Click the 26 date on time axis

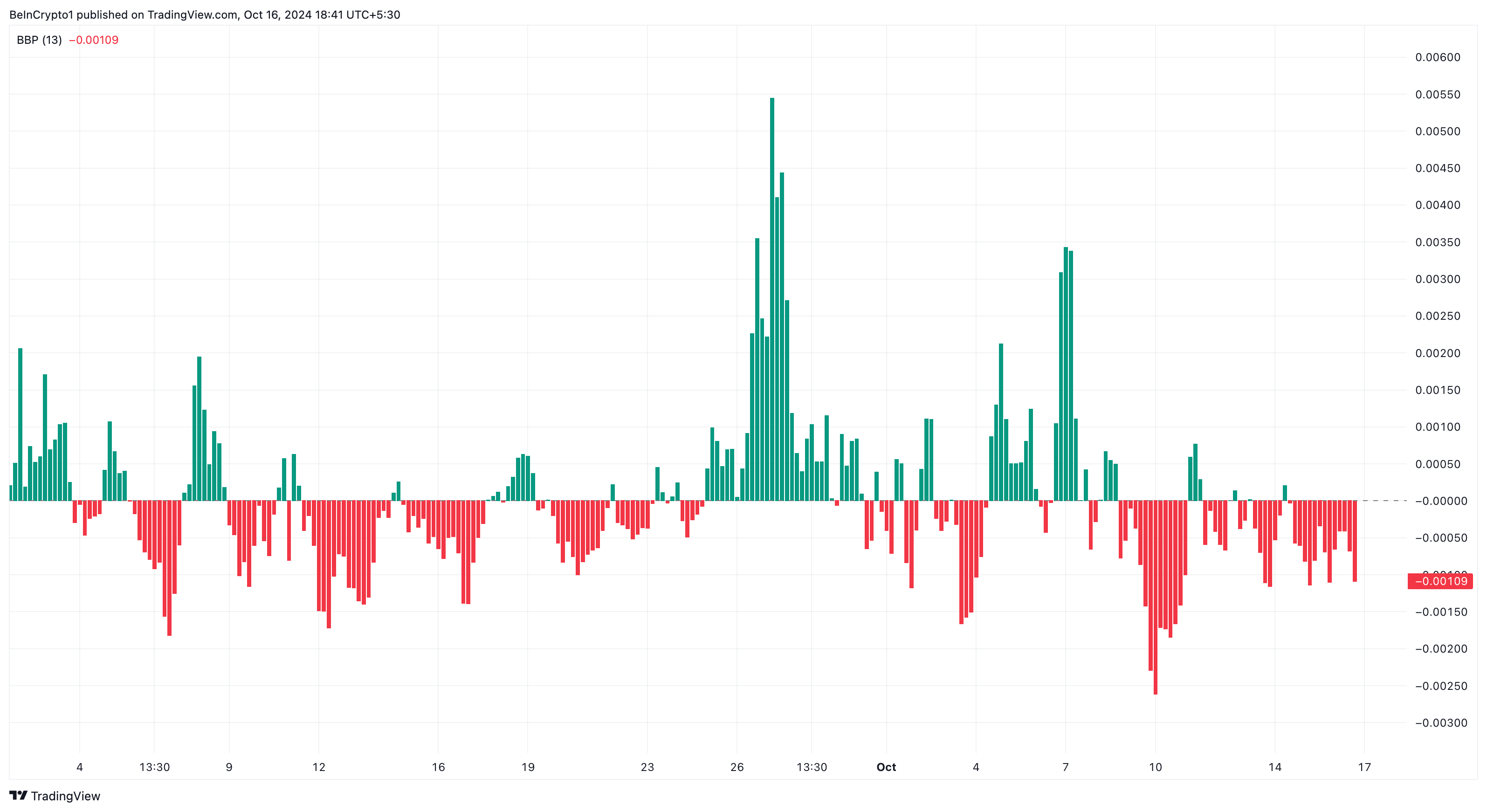pyautogui.click(x=737, y=767)
